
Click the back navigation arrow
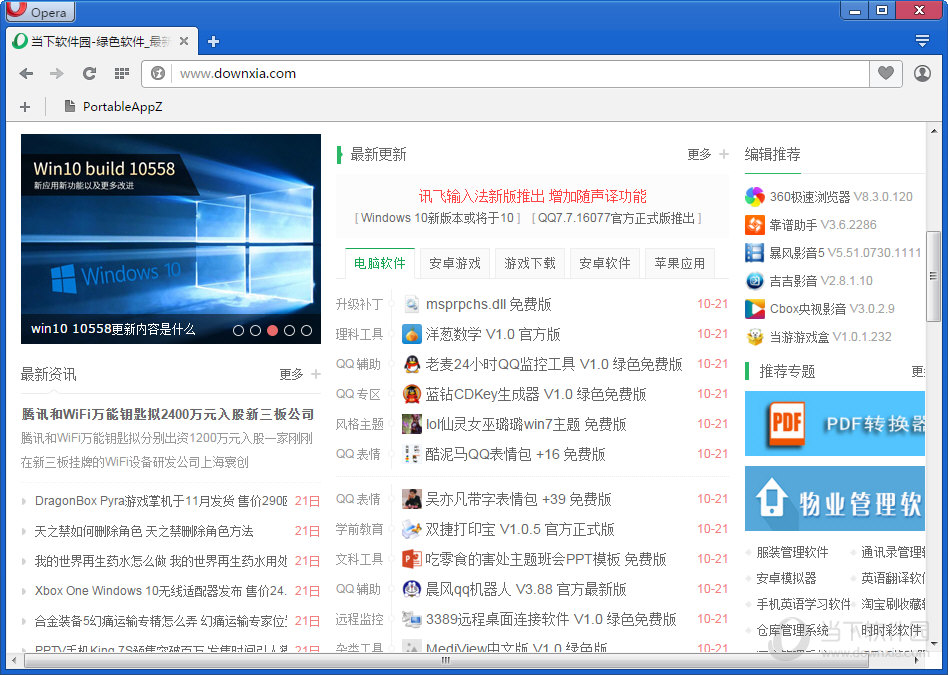pyautogui.click(x=26, y=73)
